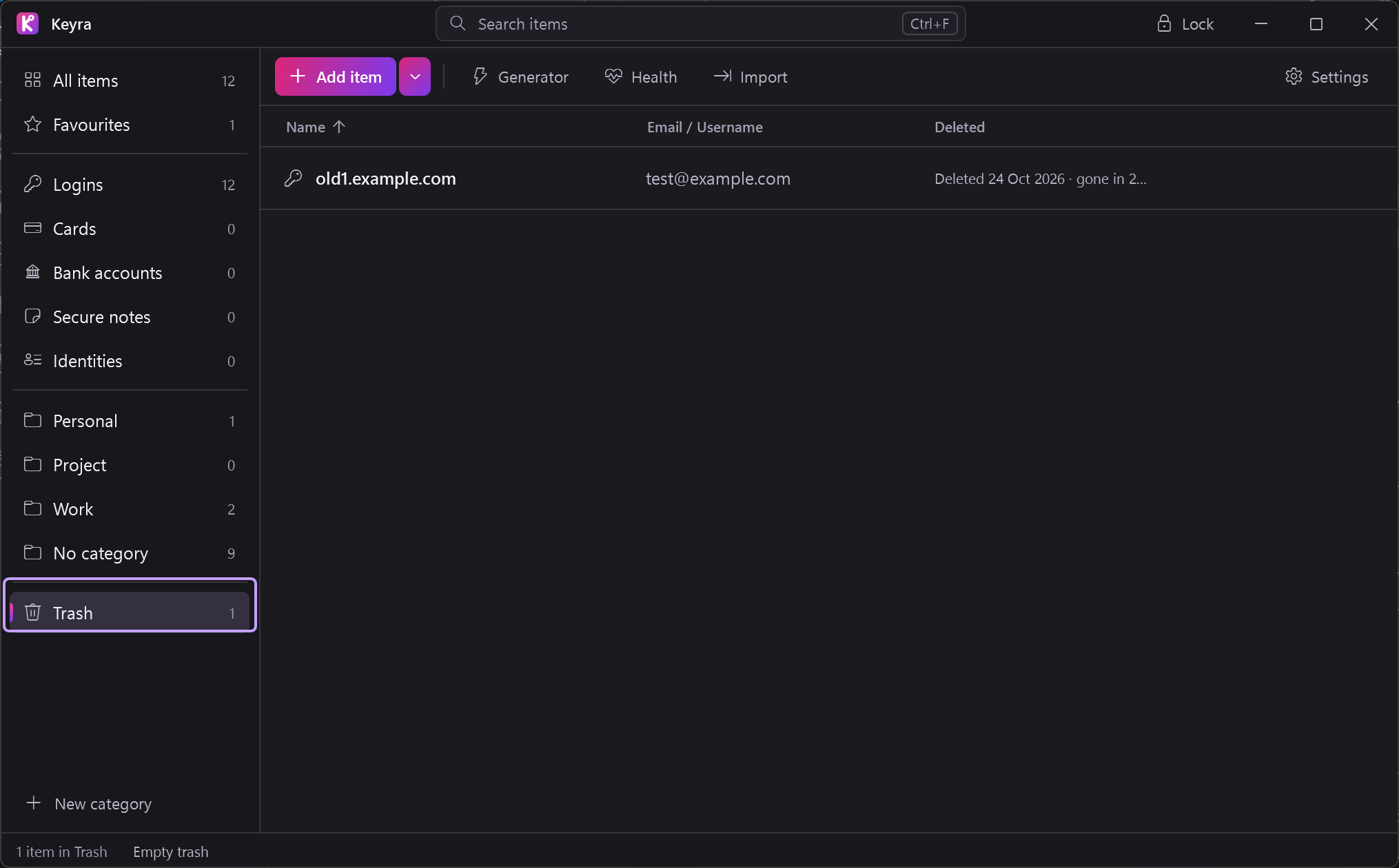Click the magnifier icon in search bar
This screenshot has width=1399, height=868.
coord(458,23)
